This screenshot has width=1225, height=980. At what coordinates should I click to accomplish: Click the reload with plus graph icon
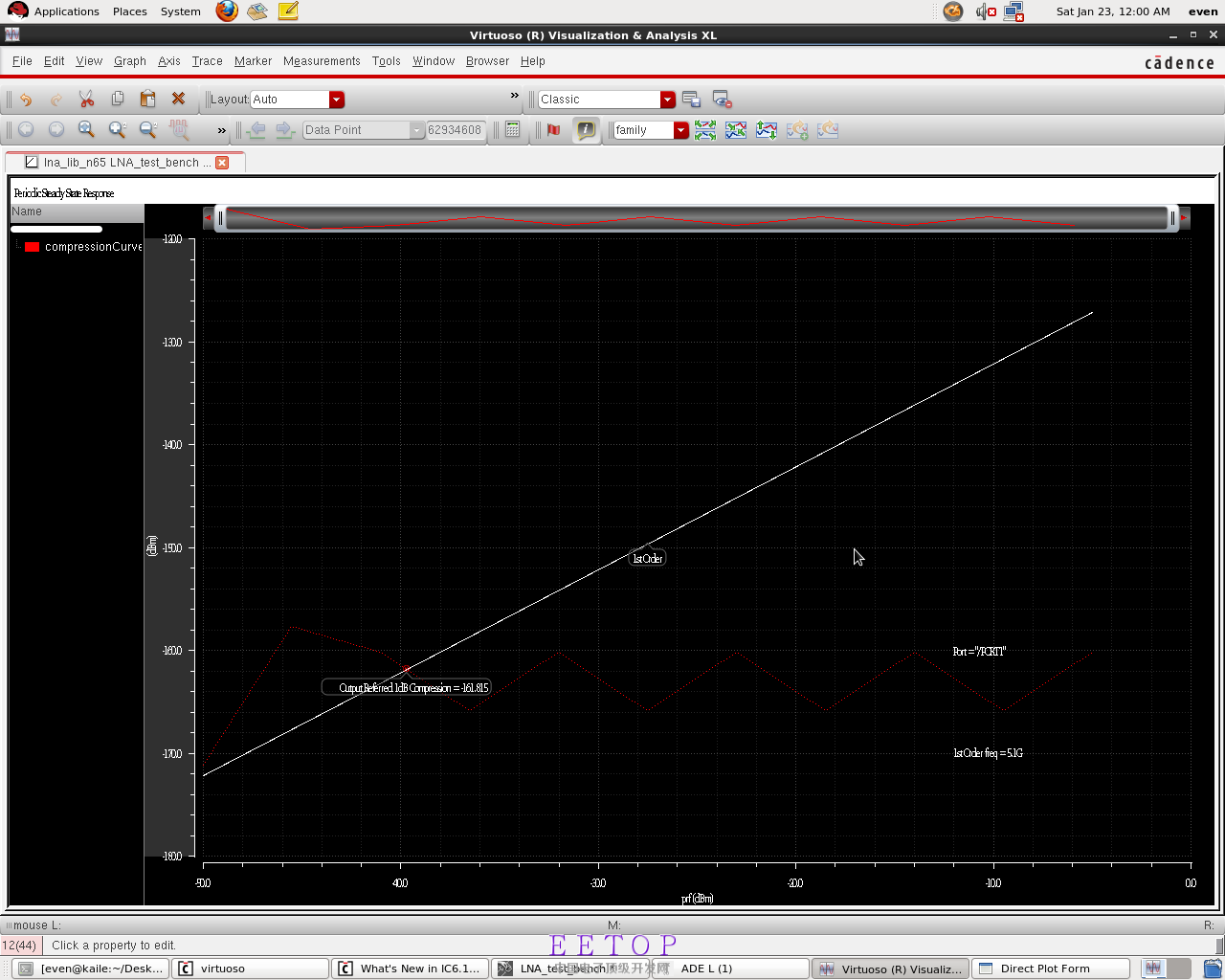click(797, 130)
